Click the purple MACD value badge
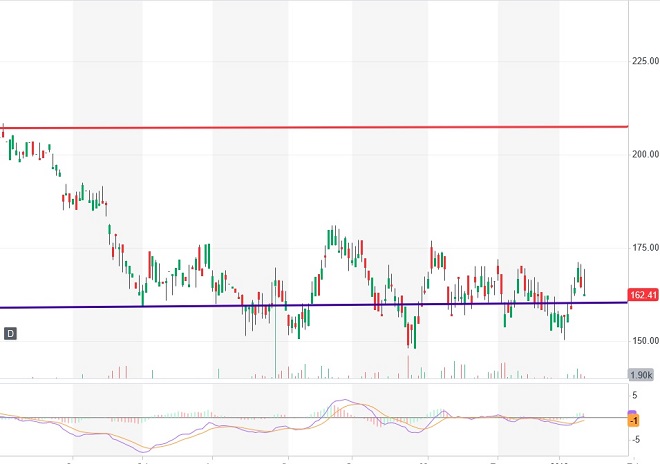 (633, 412)
